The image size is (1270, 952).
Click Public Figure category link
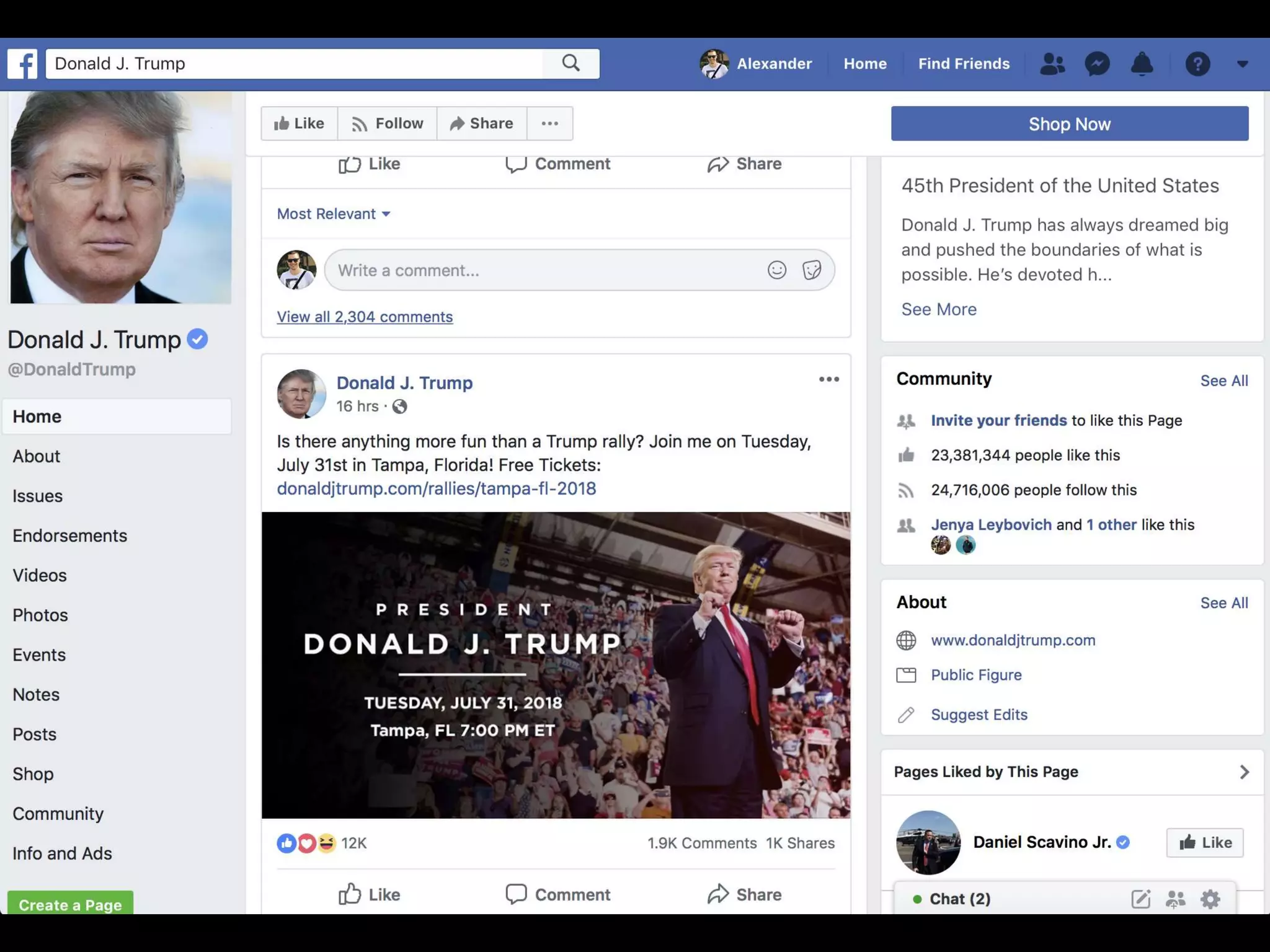(x=976, y=675)
